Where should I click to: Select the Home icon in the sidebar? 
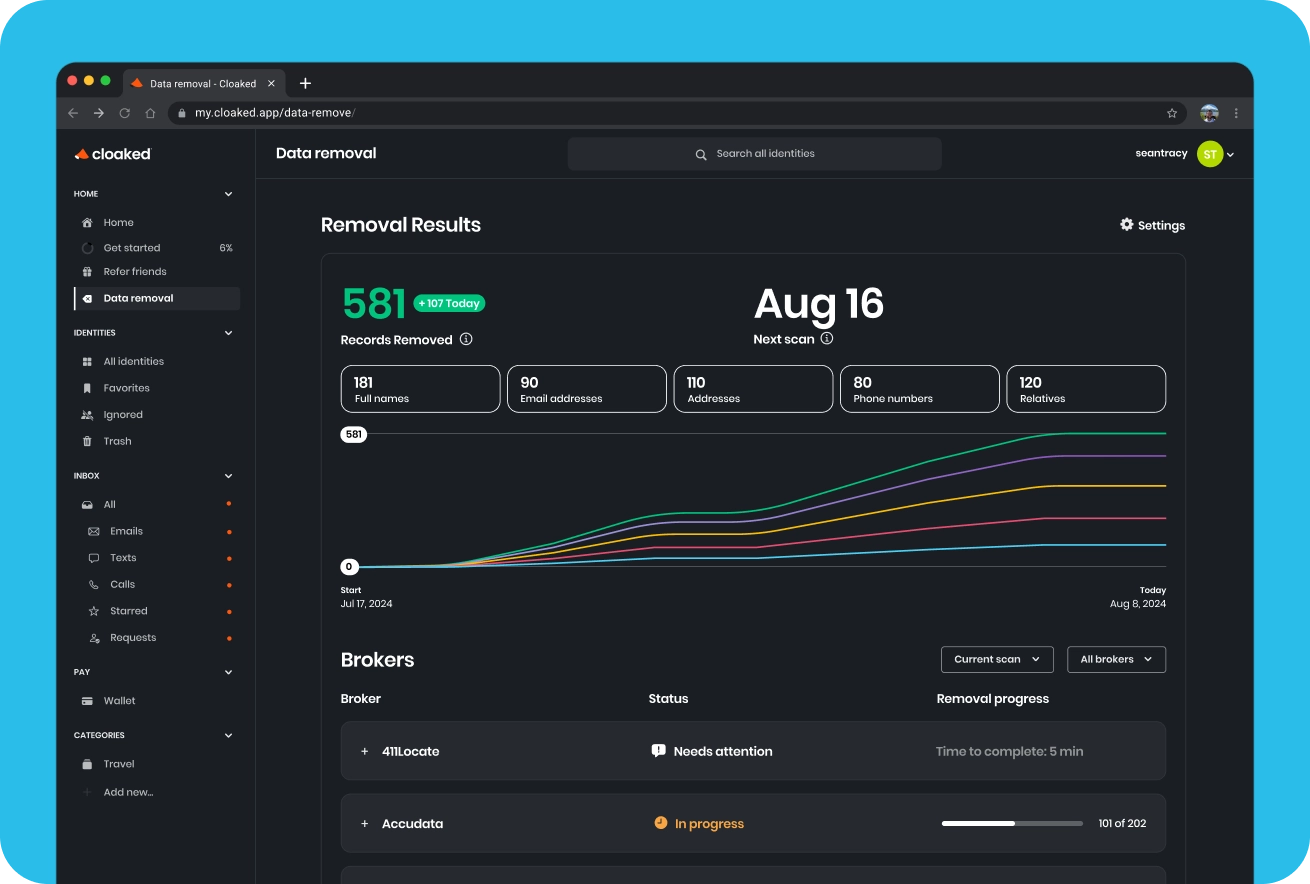tap(87, 222)
